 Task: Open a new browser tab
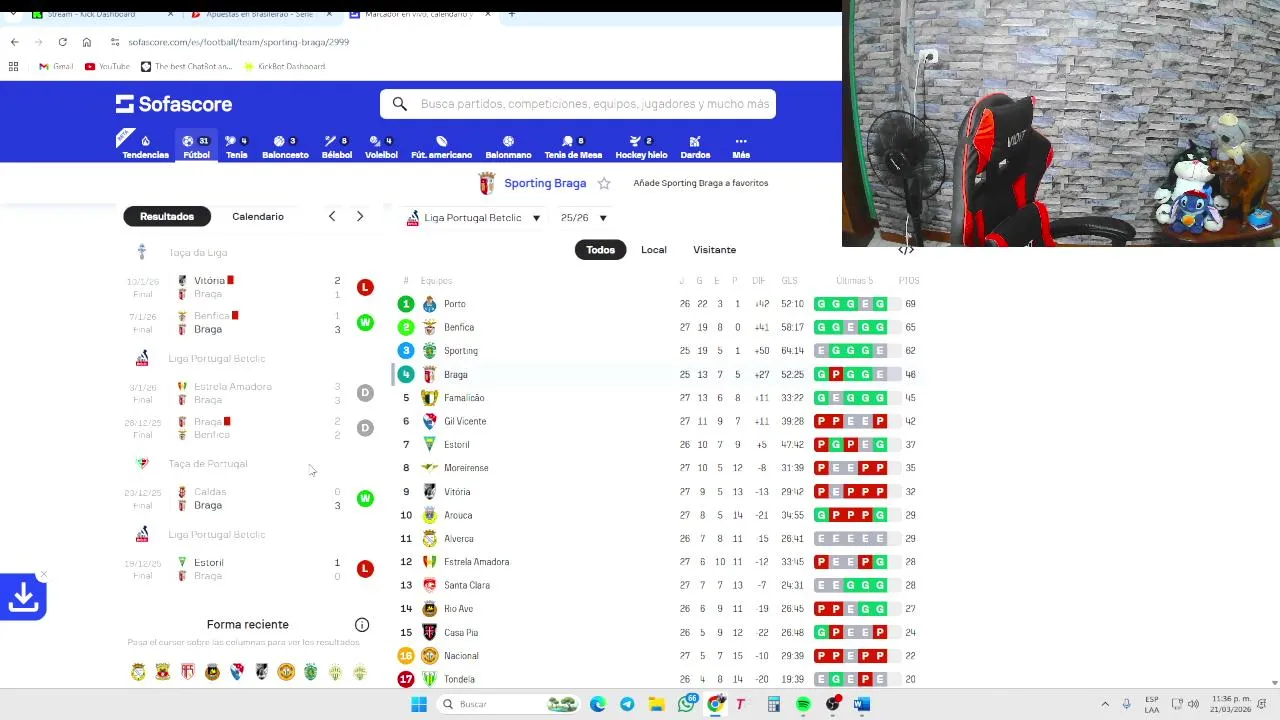point(511,14)
